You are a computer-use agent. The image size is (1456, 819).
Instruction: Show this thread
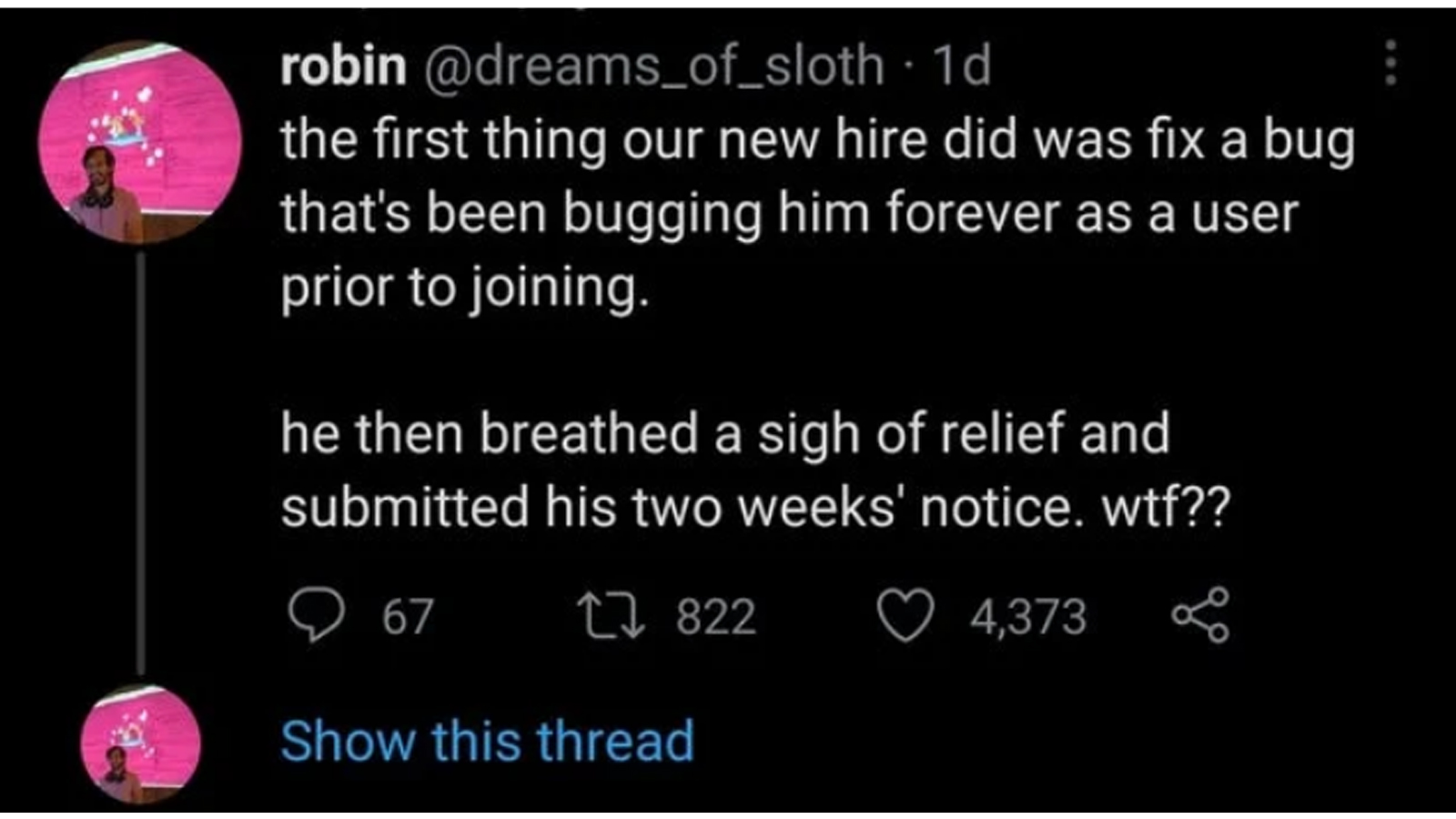pyautogui.click(x=487, y=741)
